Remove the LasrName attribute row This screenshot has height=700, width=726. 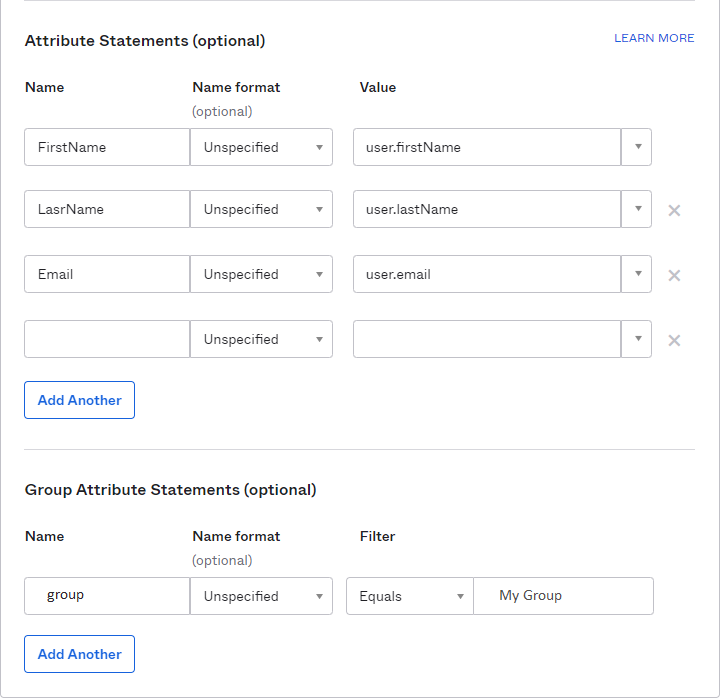(674, 211)
